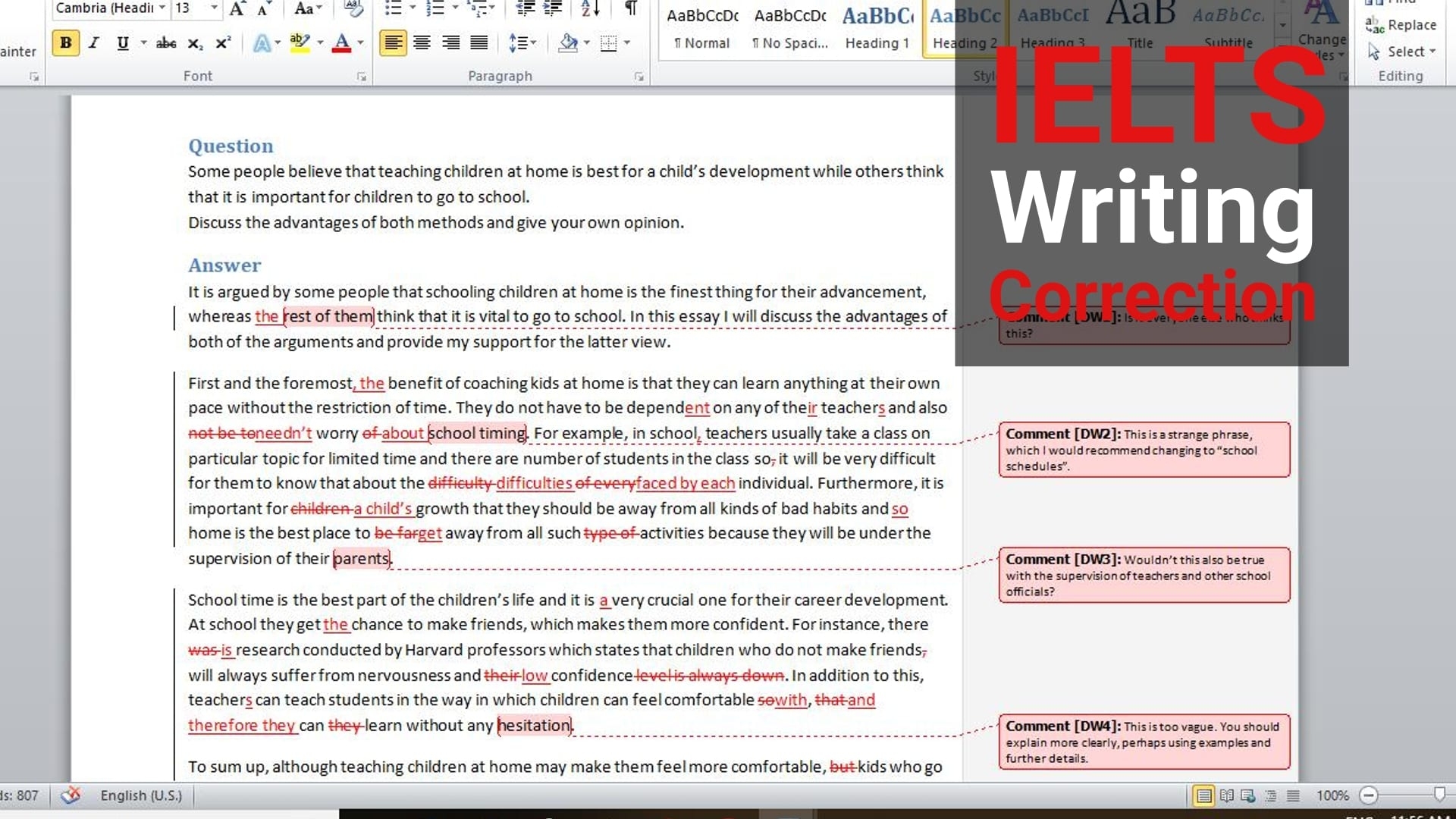Switch to Full Screen Reading view
Image resolution: width=1456 pixels, height=819 pixels.
(x=1226, y=795)
